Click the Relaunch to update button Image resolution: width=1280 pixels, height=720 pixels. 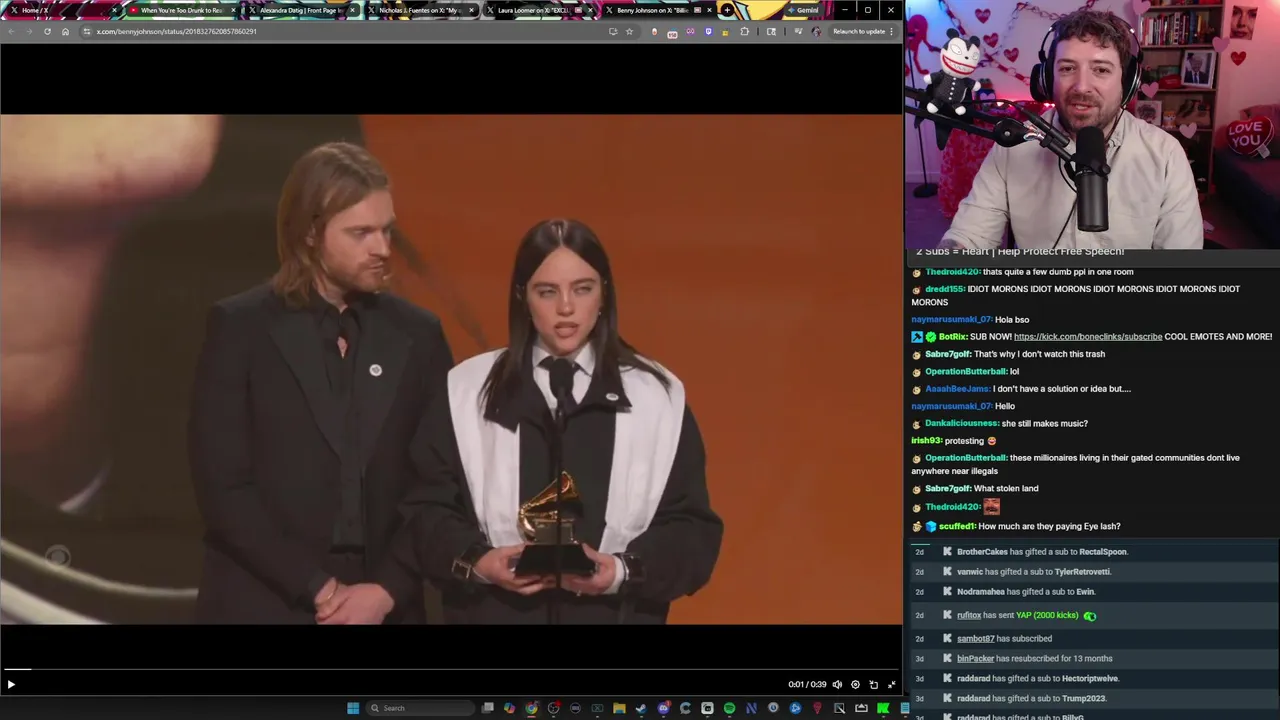click(x=862, y=31)
